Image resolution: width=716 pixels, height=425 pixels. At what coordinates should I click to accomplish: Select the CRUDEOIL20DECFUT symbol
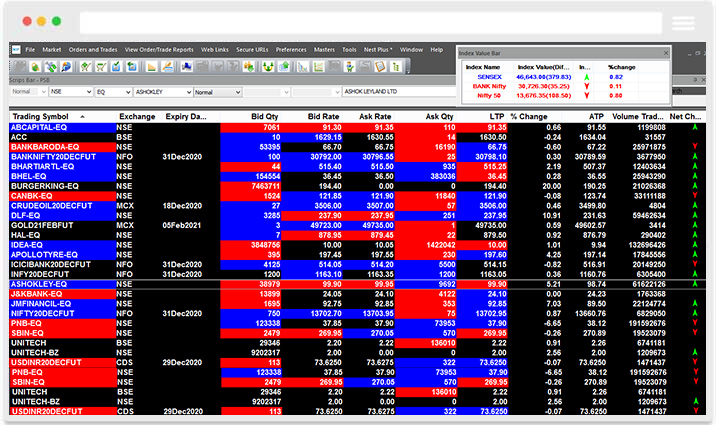pos(52,206)
